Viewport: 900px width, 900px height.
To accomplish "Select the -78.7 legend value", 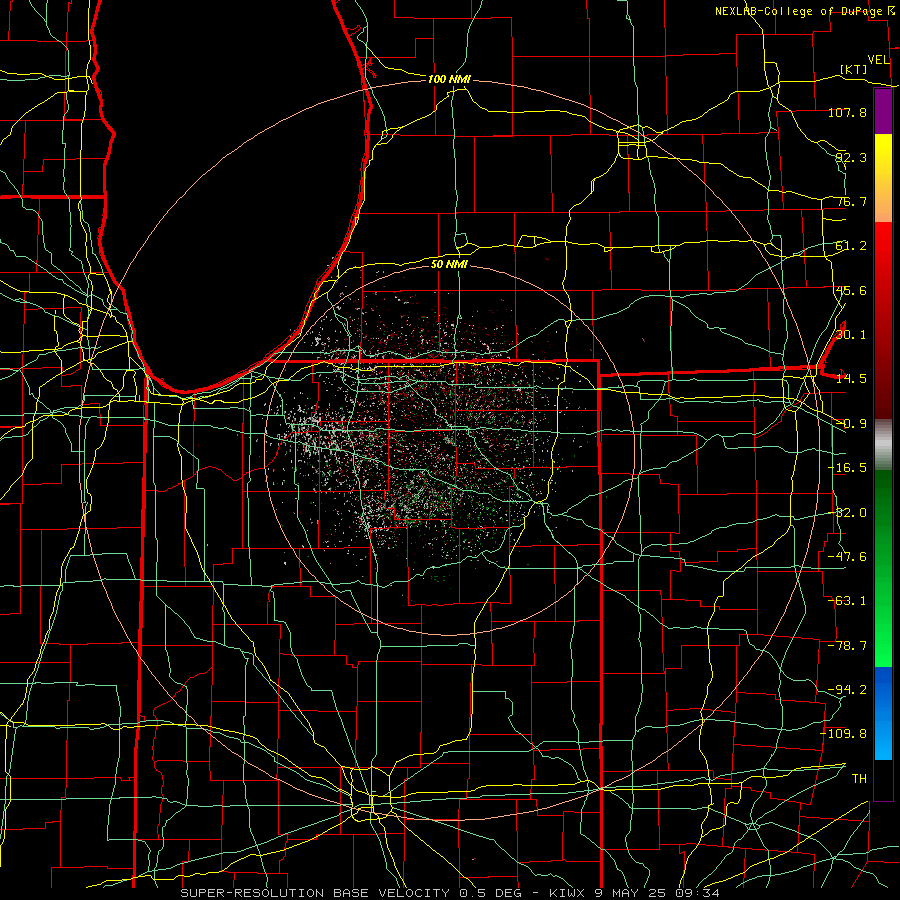I will [x=847, y=646].
